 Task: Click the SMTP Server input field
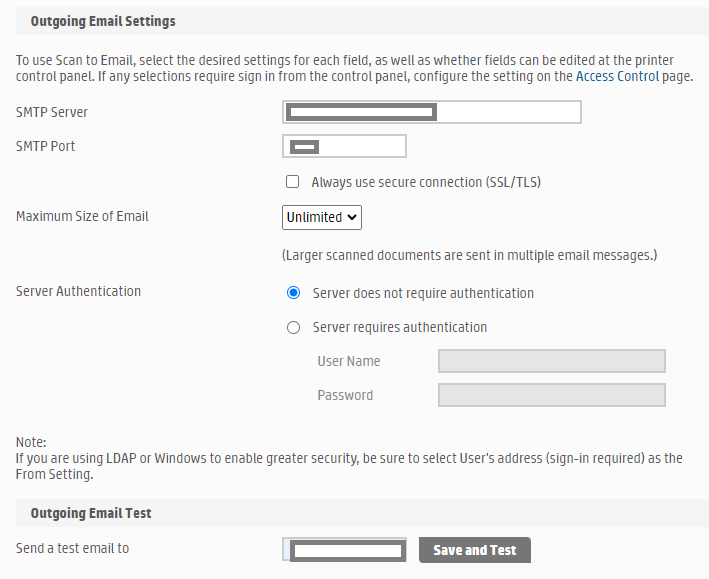click(431, 112)
